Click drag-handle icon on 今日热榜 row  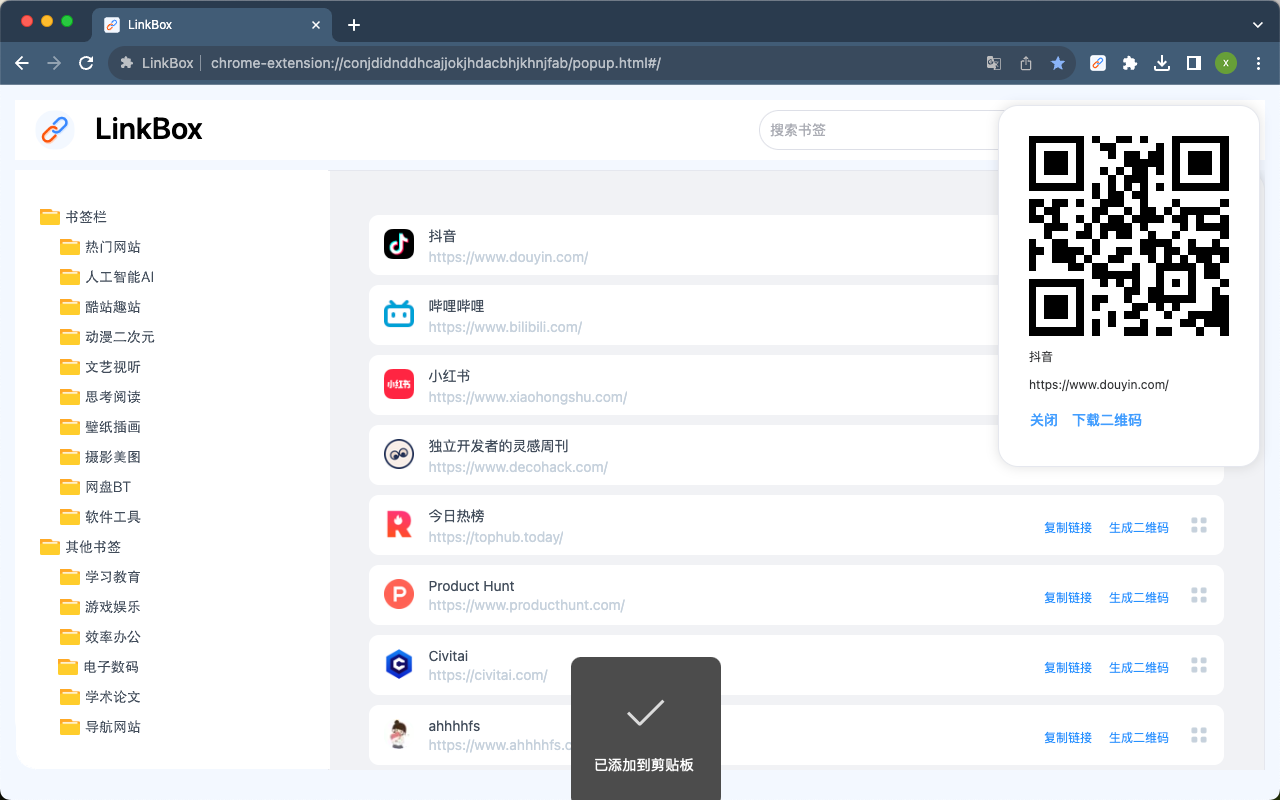click(x=1199, y=525)
